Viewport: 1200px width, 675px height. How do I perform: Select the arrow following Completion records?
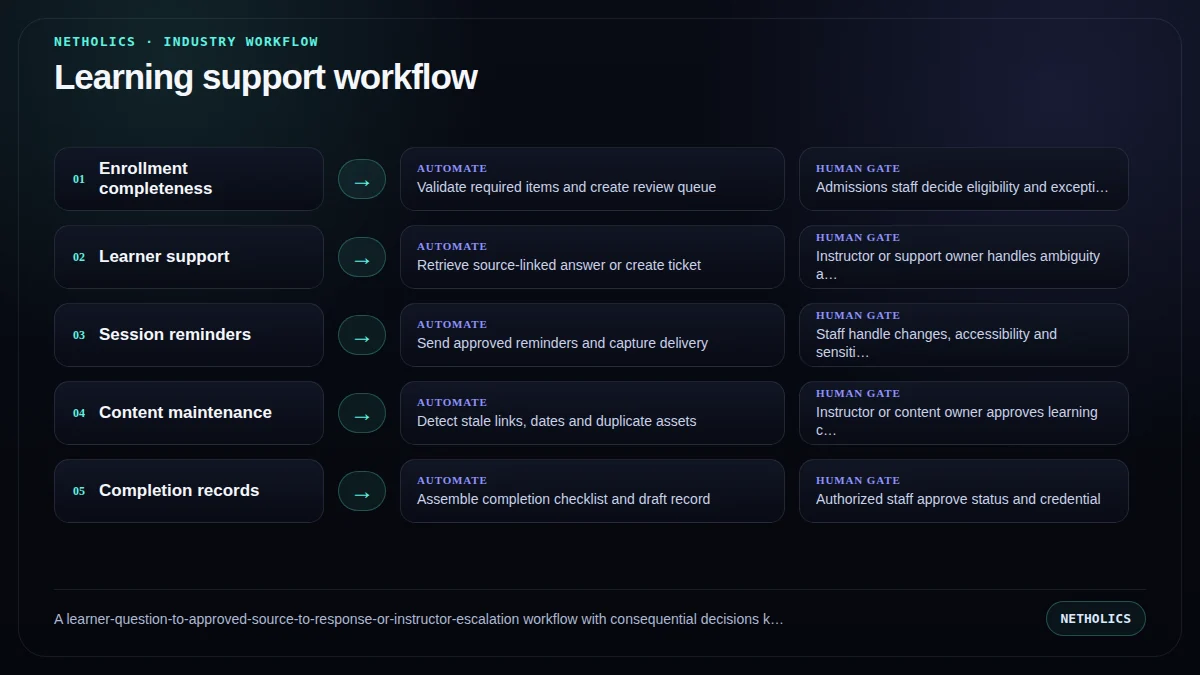pos(362,491)
